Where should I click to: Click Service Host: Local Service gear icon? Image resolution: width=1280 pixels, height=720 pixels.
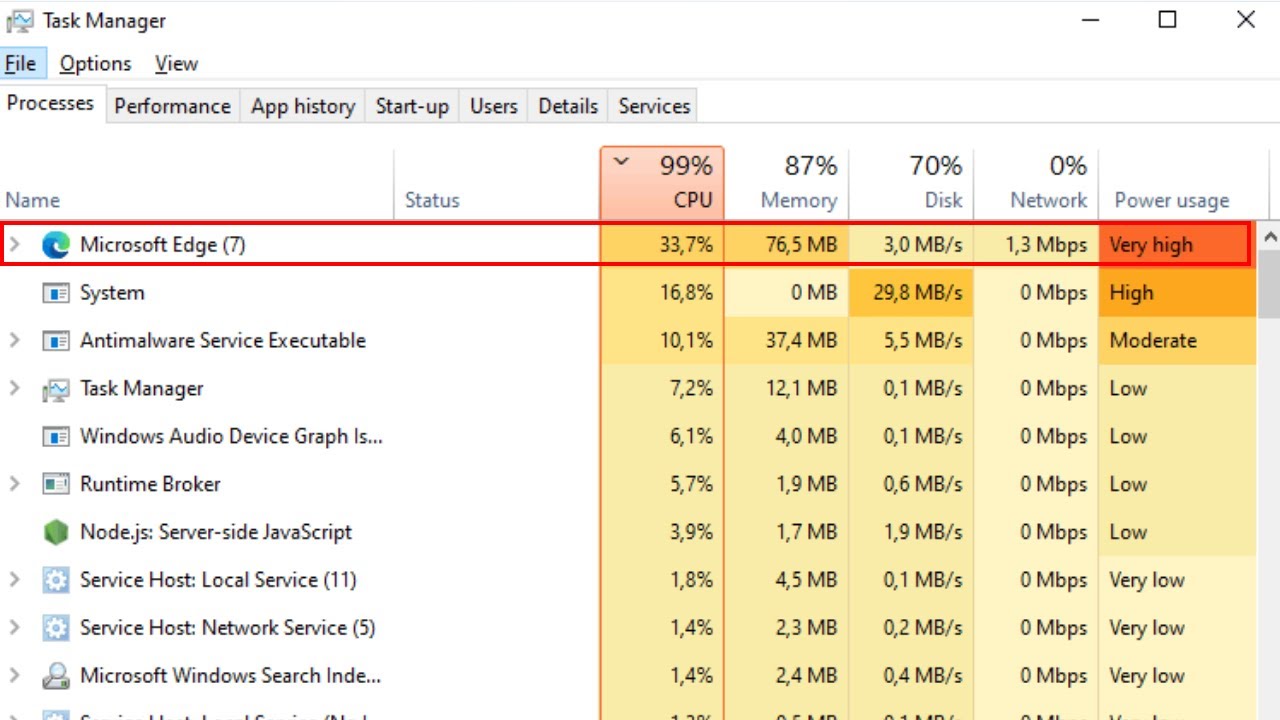tap(56, 580)
